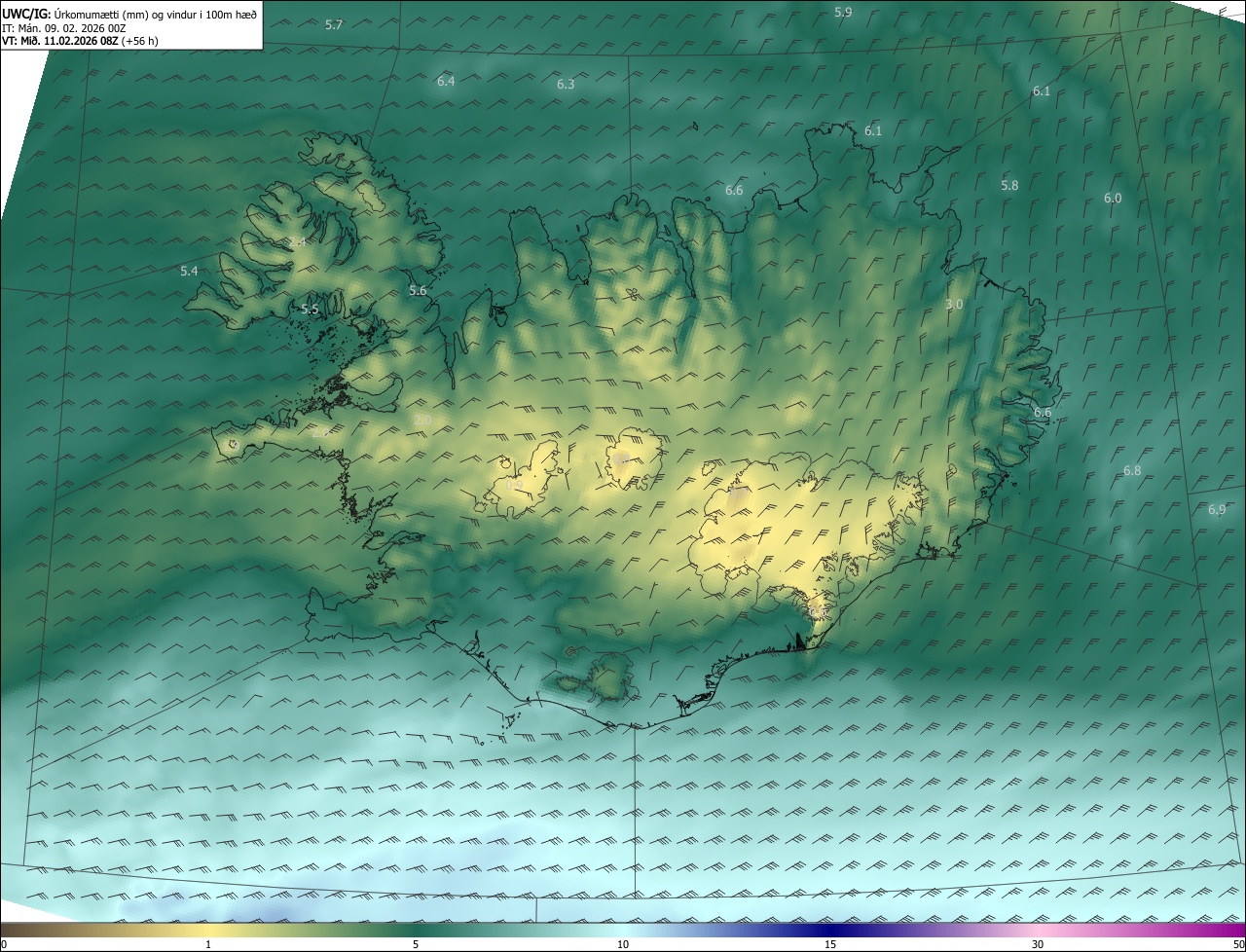Click the color scale tick label '15'
The image size is (1246, 952).
click(830, 944)
